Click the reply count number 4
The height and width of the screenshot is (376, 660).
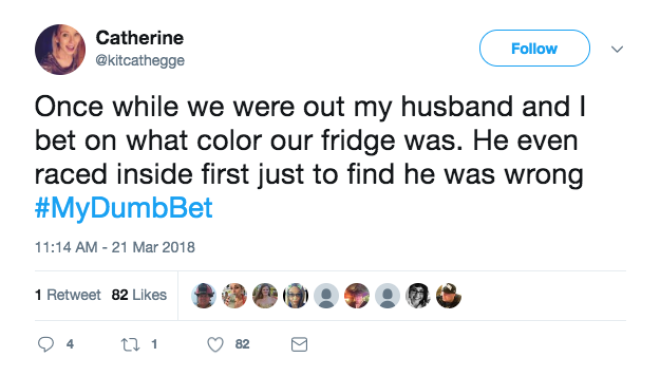tap(70, 344)
